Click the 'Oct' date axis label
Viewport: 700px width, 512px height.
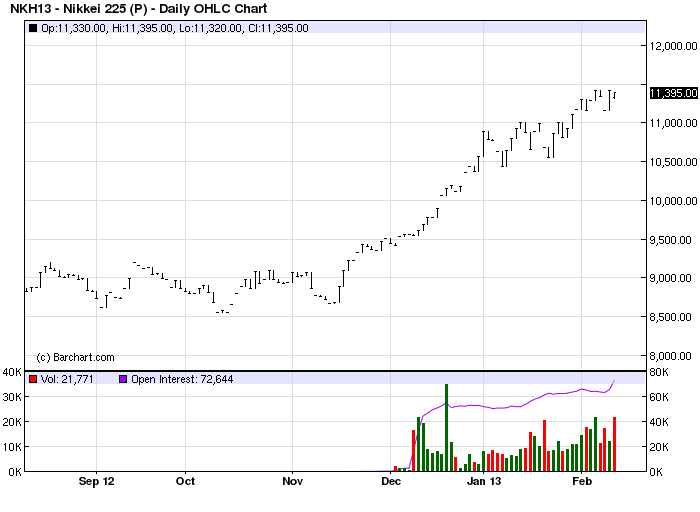pyautogui.click(x=185, y=481)
